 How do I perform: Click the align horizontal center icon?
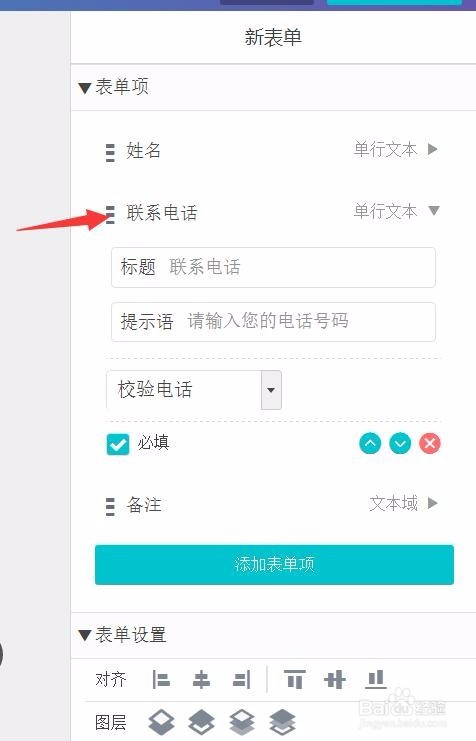click(201, 680)
